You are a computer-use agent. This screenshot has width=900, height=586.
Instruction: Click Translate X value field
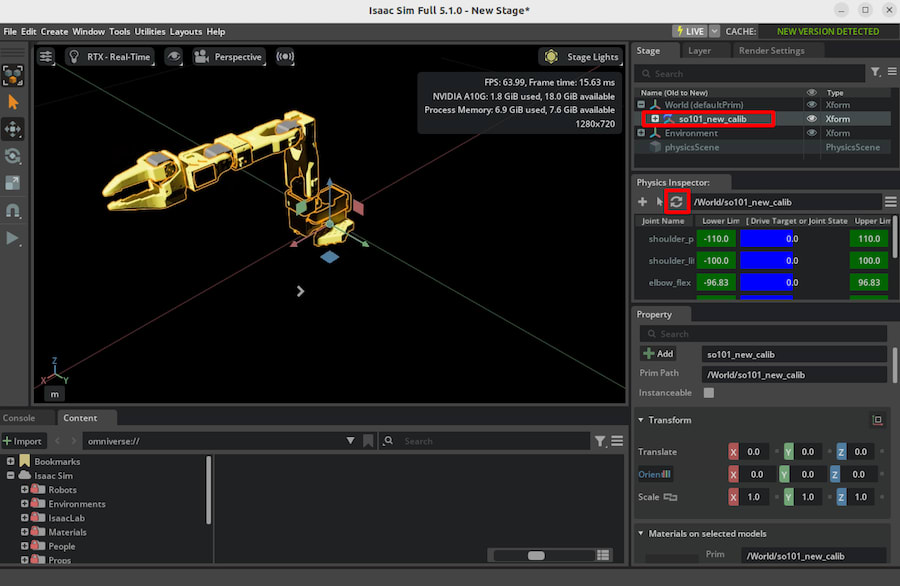click(754, 452)
